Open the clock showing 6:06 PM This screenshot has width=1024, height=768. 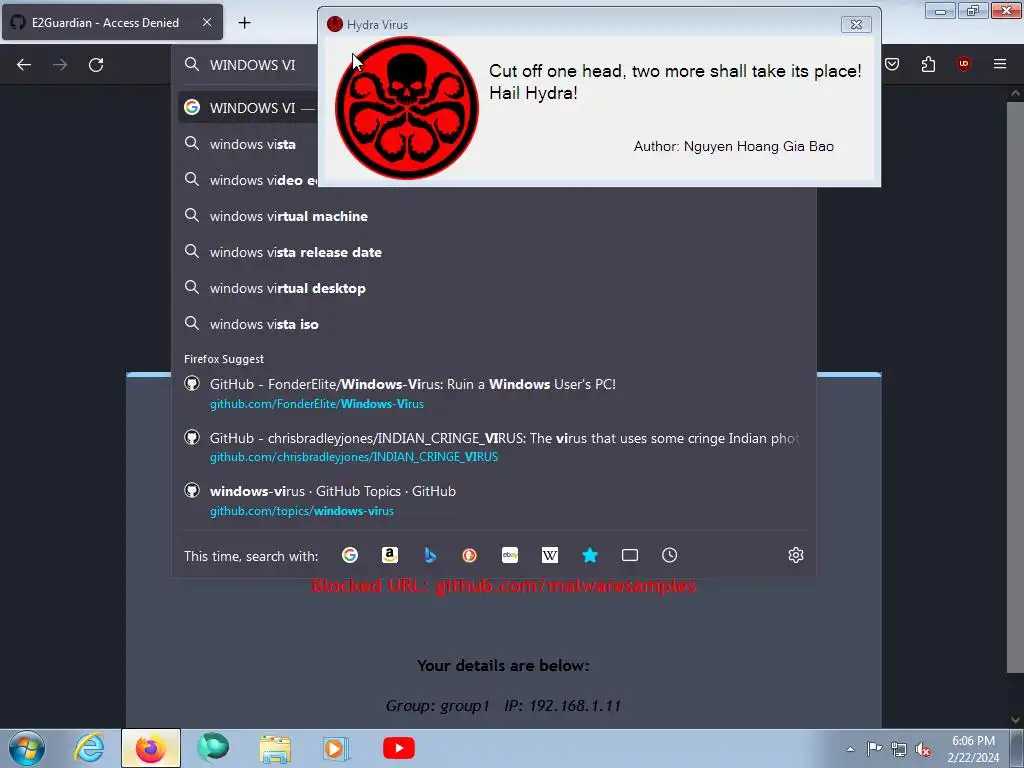(x=973, y=749)
